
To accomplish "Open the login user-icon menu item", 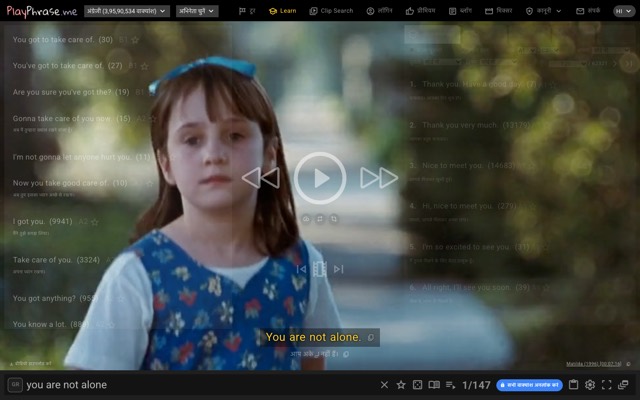I will click(379, 11).
